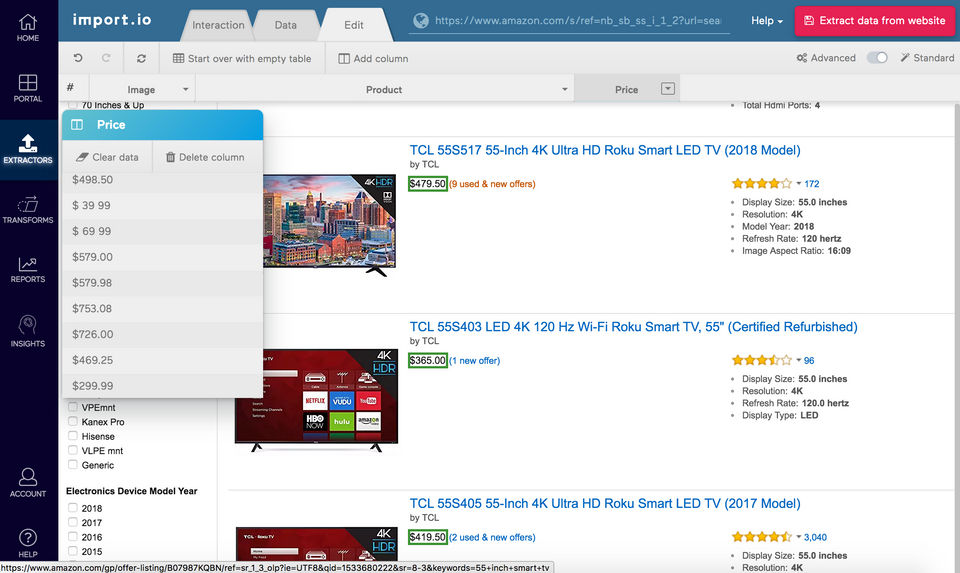Click Delete column in Price panel

click(205, 157)
